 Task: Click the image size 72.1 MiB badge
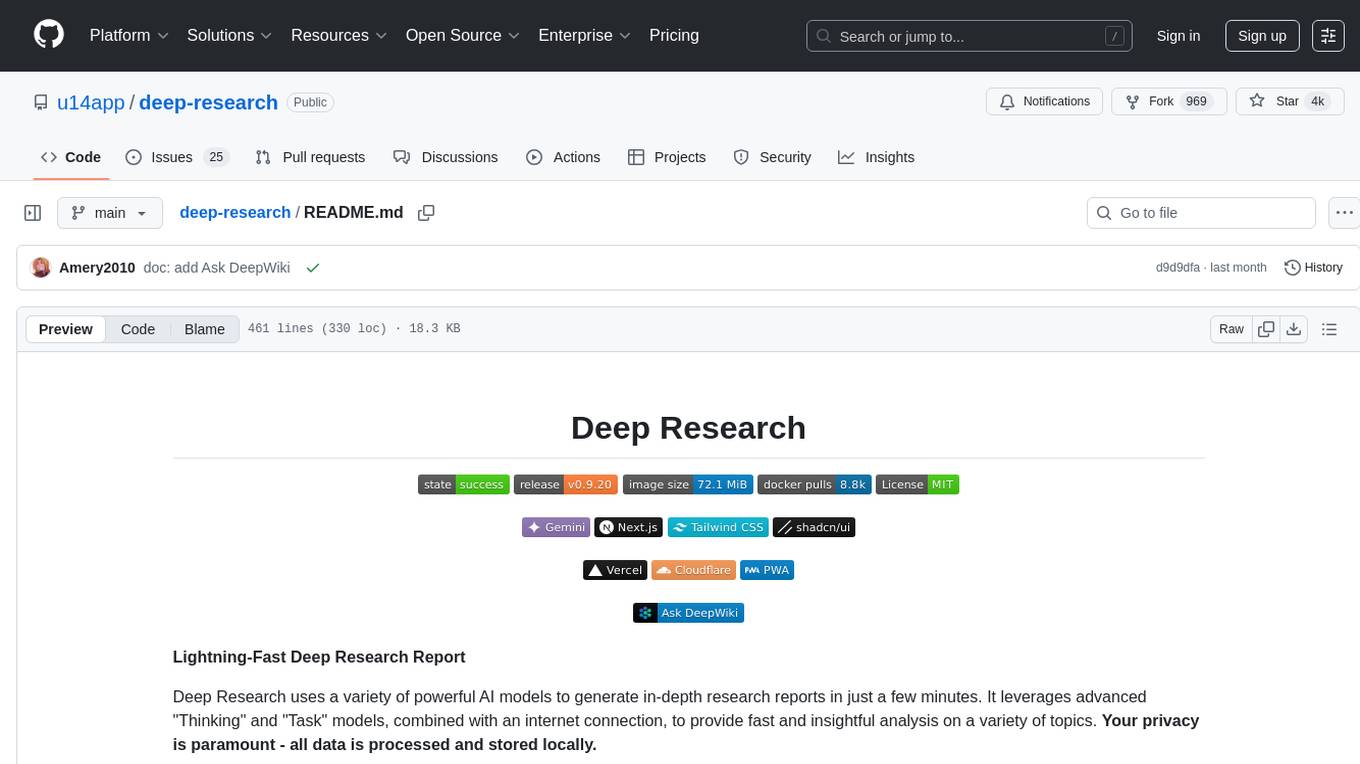click(x=688, y=484)
